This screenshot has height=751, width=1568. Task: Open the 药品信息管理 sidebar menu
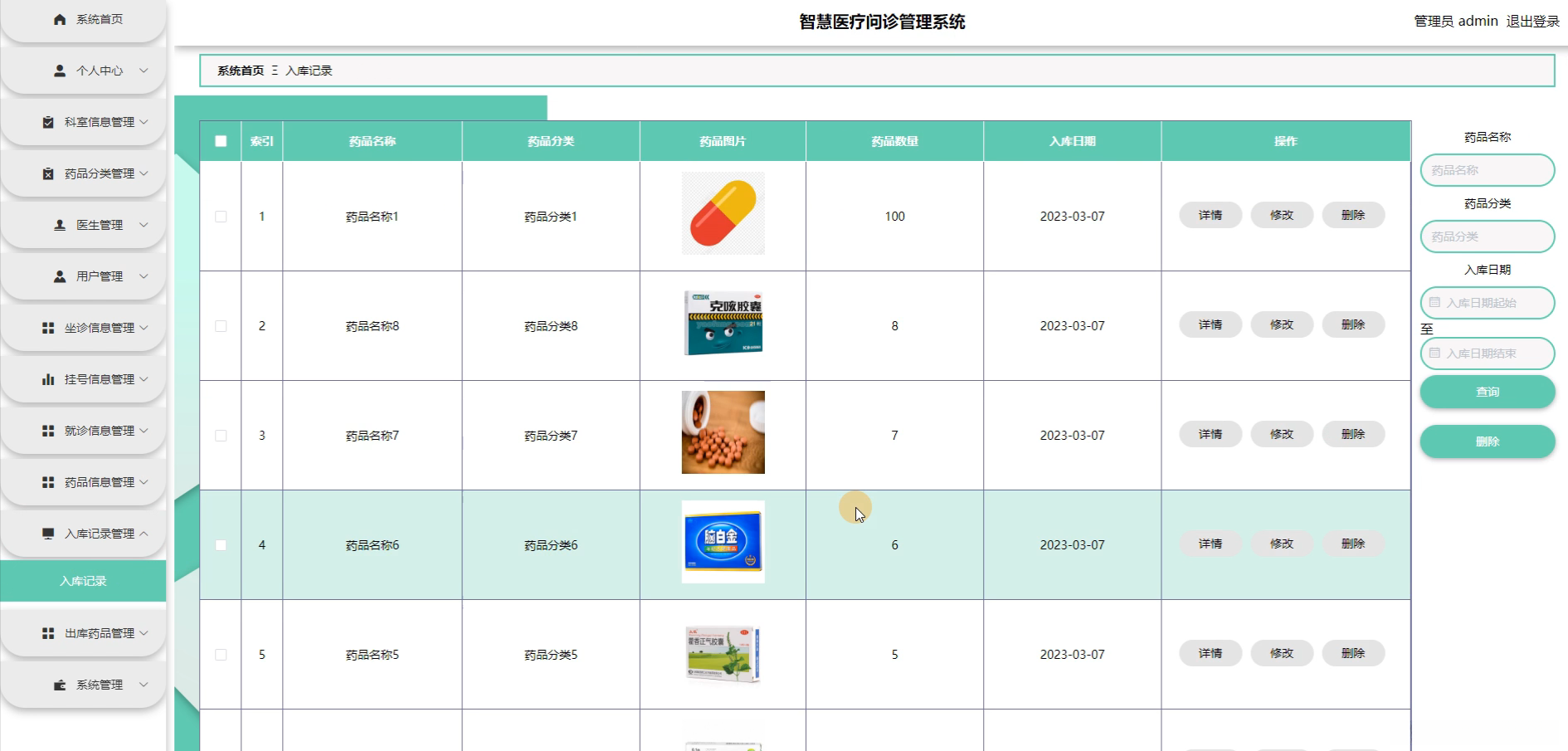83,482
